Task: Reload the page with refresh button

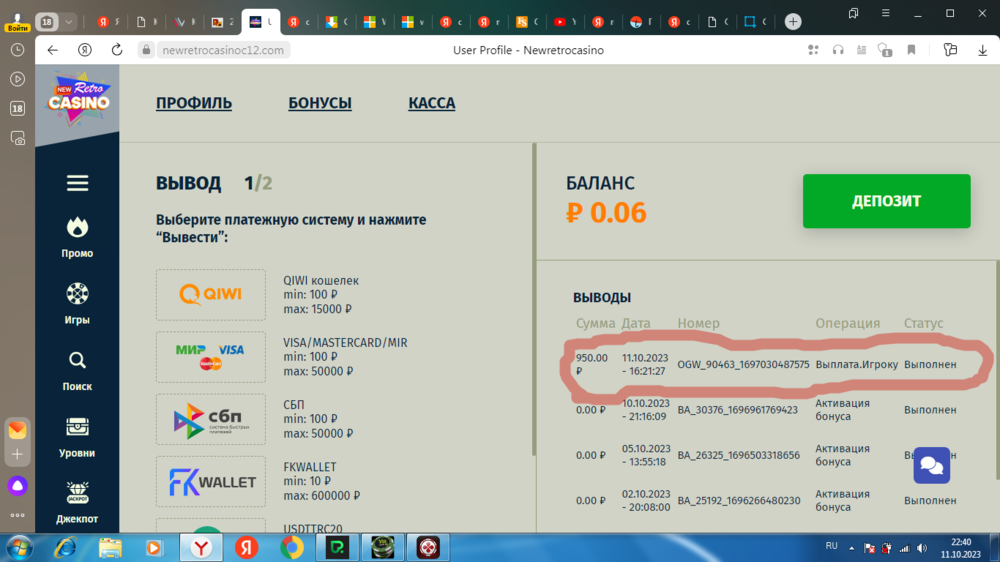Action: point(117,50)
